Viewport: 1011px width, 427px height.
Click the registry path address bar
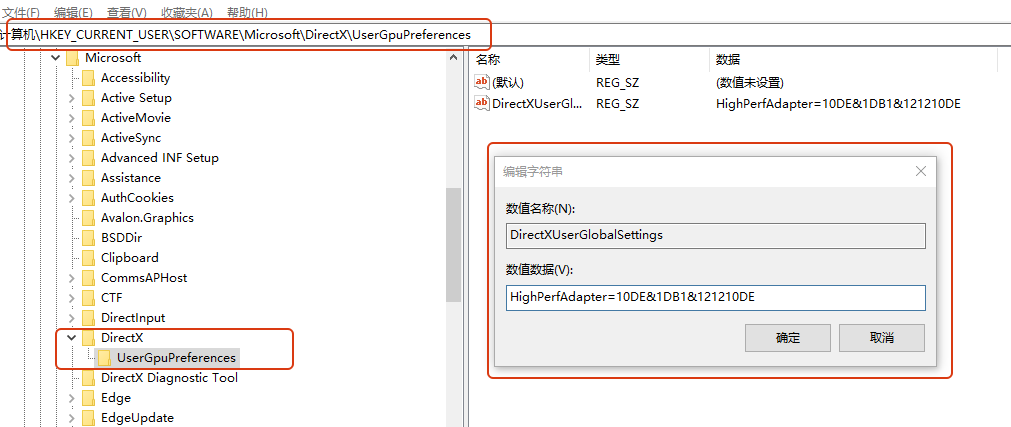250,35
